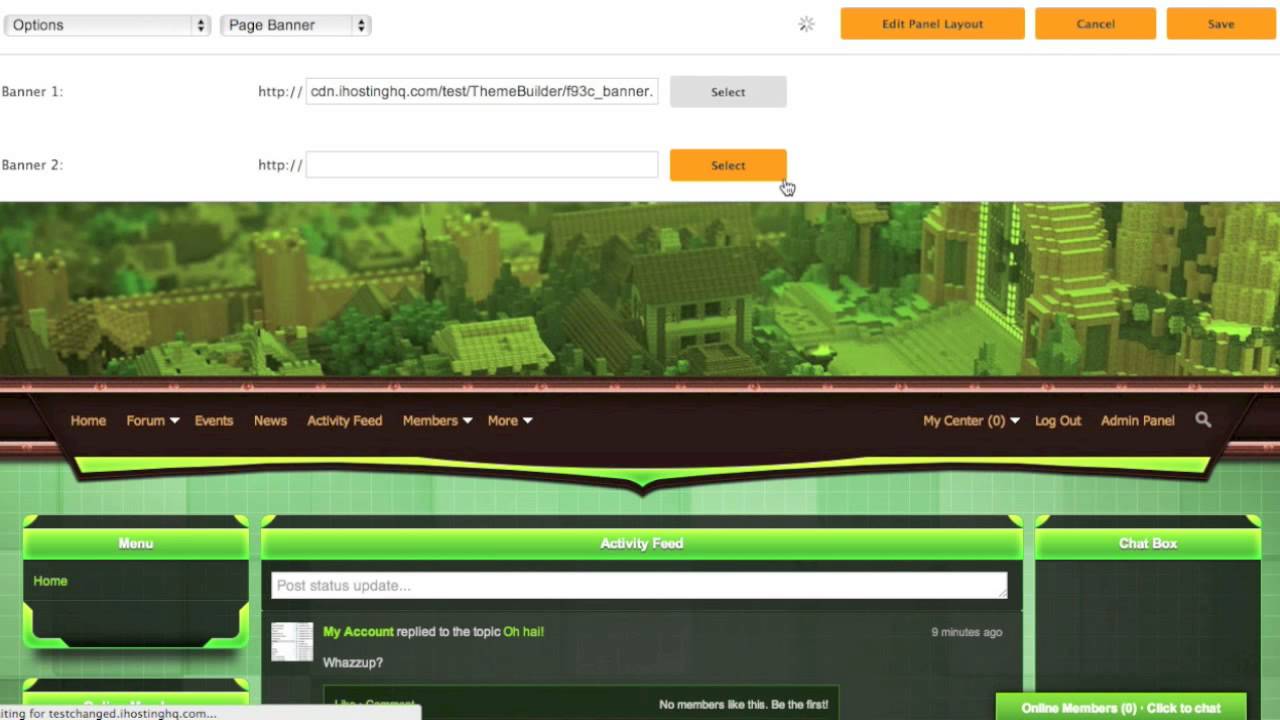Open the Options dropdown
Image resolution: width=1280 pixels, height=720 pixels.
click(106, 25)
